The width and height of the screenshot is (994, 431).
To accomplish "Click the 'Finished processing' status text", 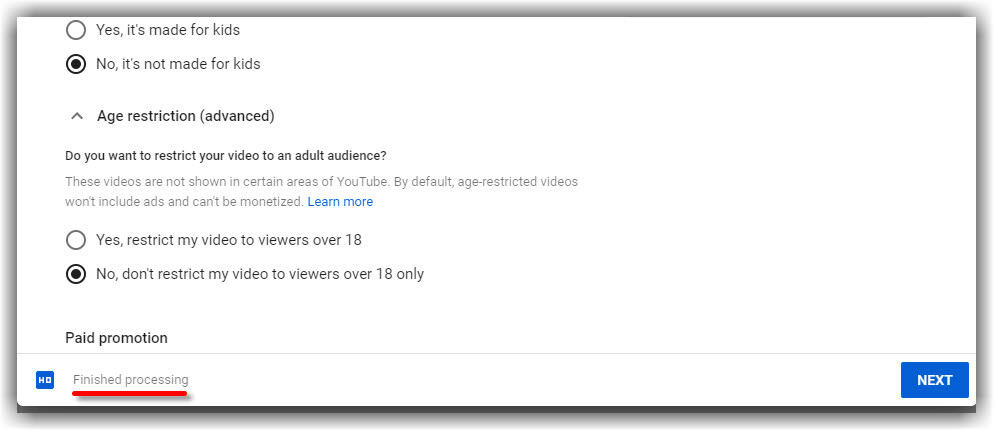I will click(131, 380).
